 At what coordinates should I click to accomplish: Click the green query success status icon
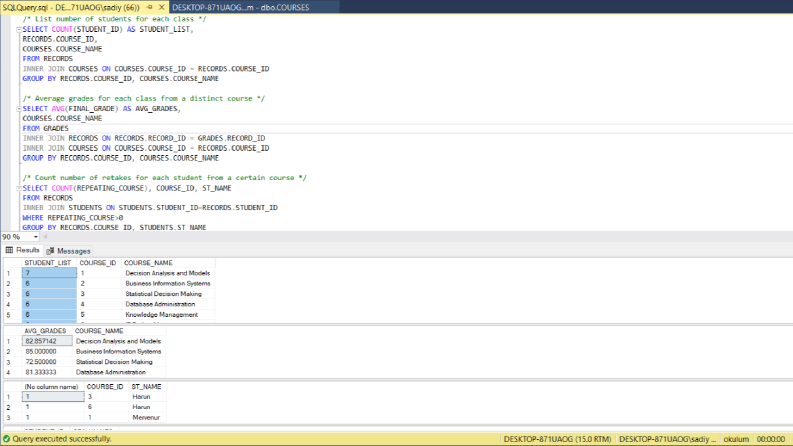[7, 439]
